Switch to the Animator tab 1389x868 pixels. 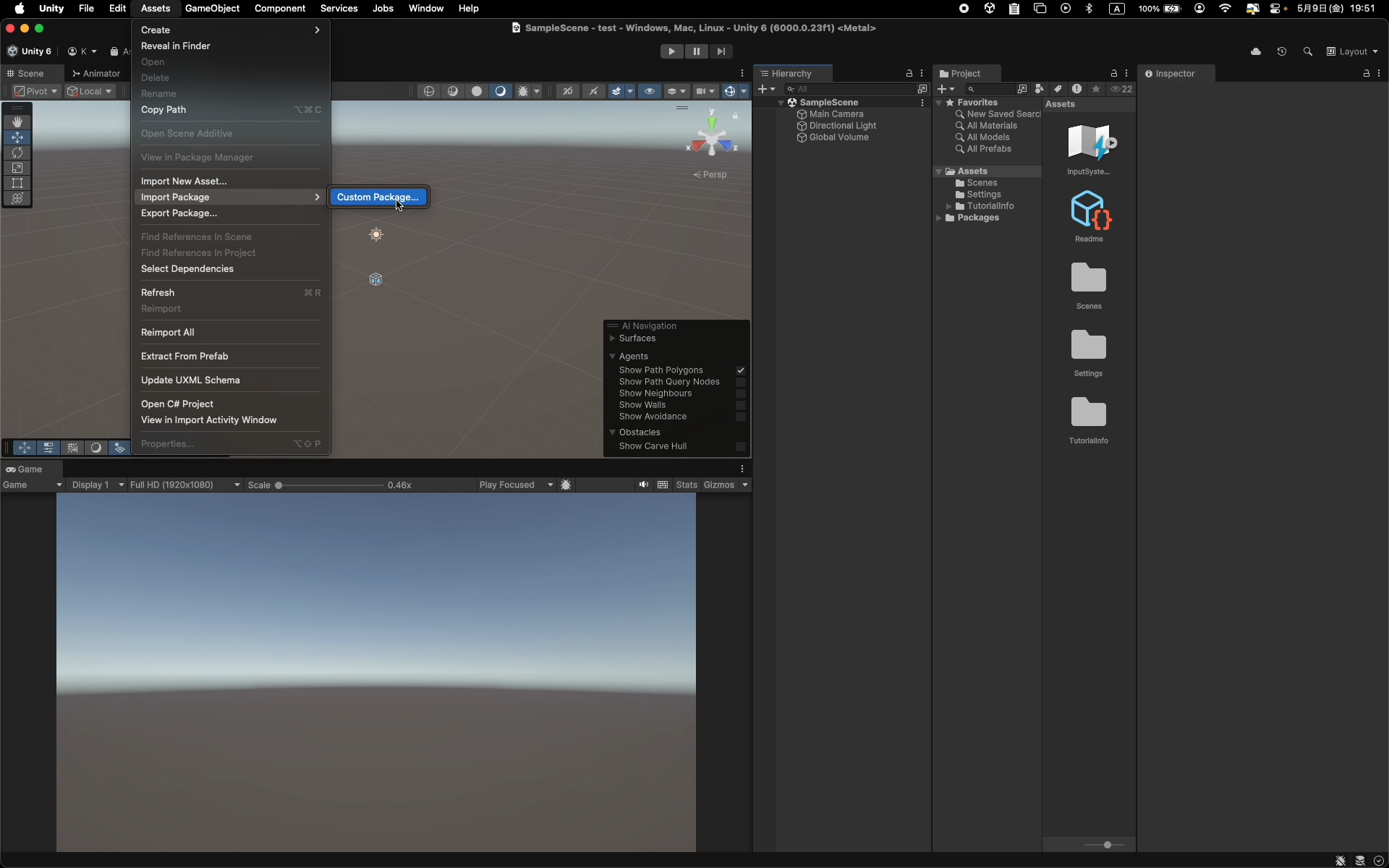(x=96, y=74)
